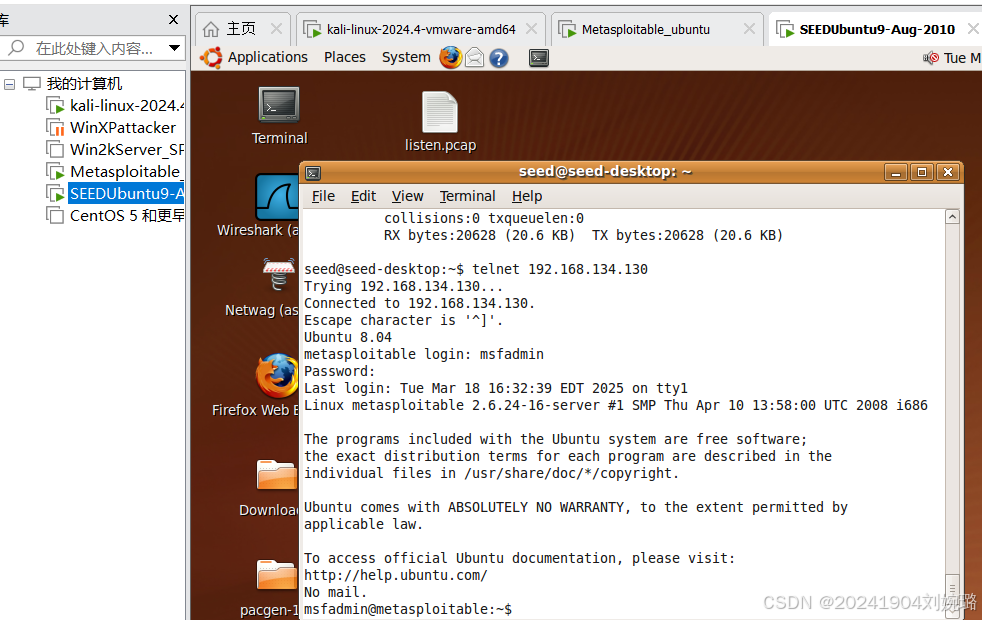Screen dimensions: 982x620
Task: Click the terminal title bar
Action: (x=604, y=172)
